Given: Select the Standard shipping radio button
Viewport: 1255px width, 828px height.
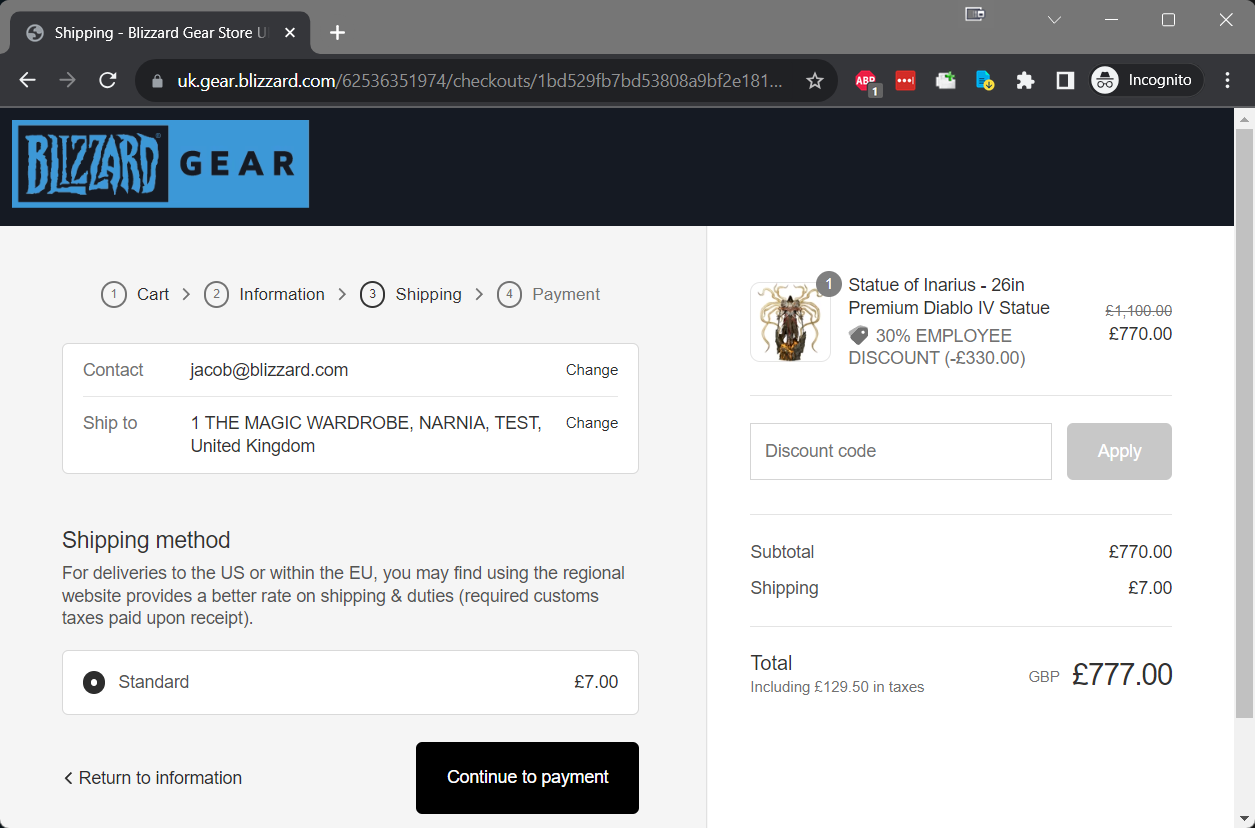Looking at the screenshot, I should pos(94,683).
